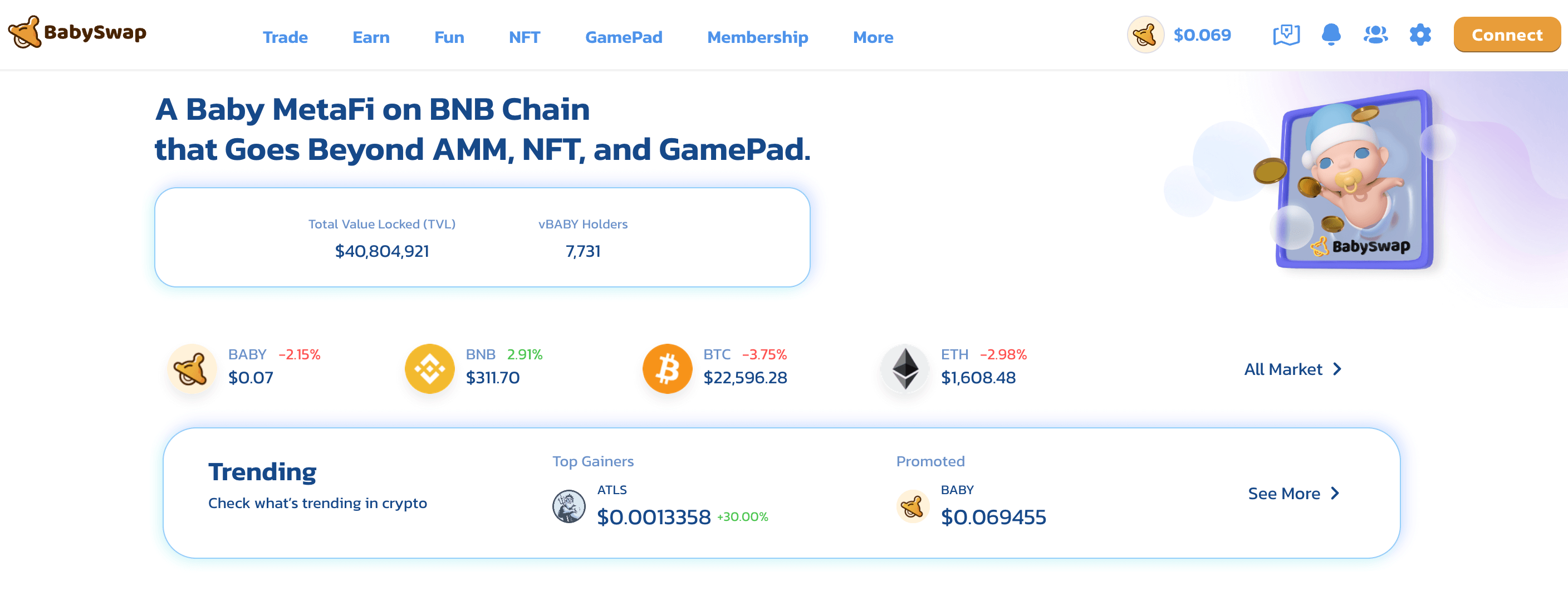Expand the More menu
This screenshot has width=1568, height=595.
click(x=873, y=37)
